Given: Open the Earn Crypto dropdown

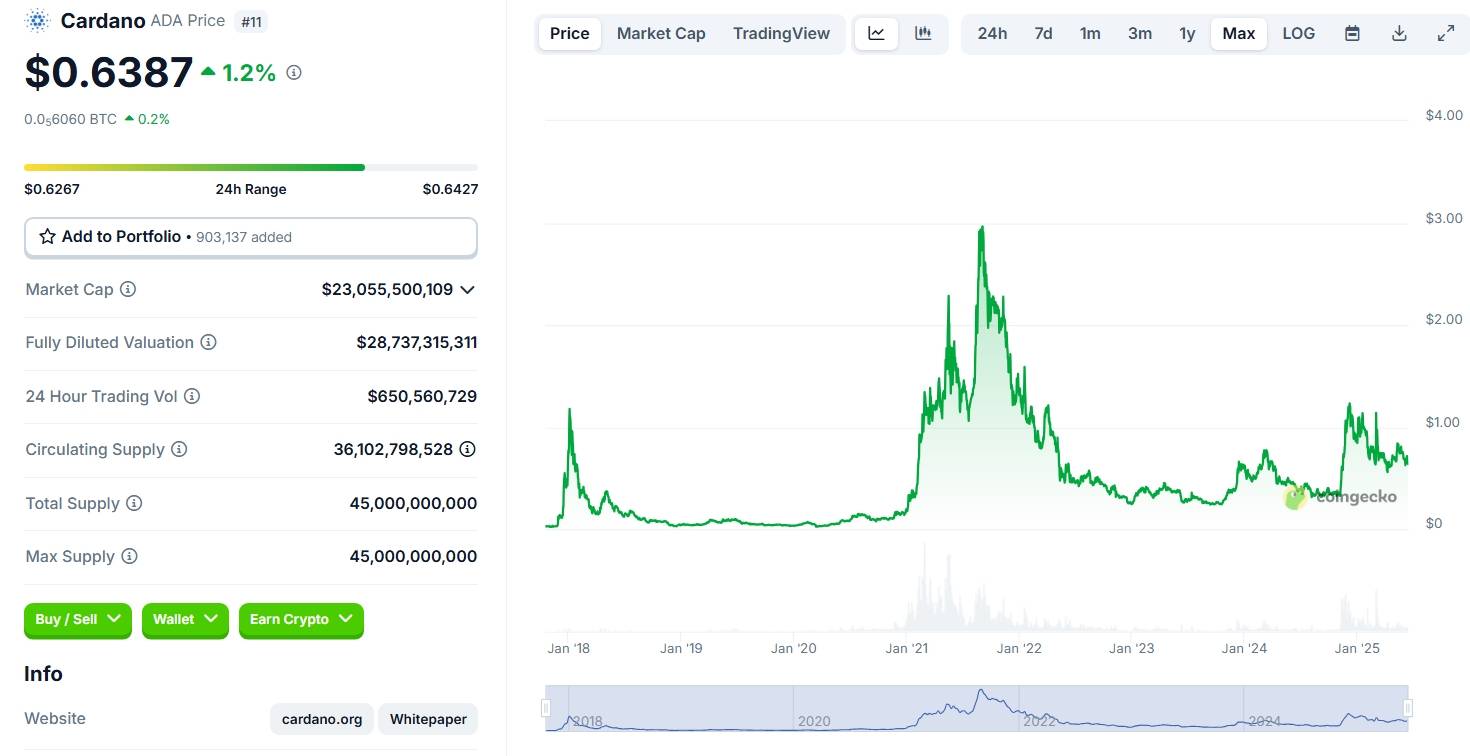Looking at the screenshot, I should tap(301, 620).
